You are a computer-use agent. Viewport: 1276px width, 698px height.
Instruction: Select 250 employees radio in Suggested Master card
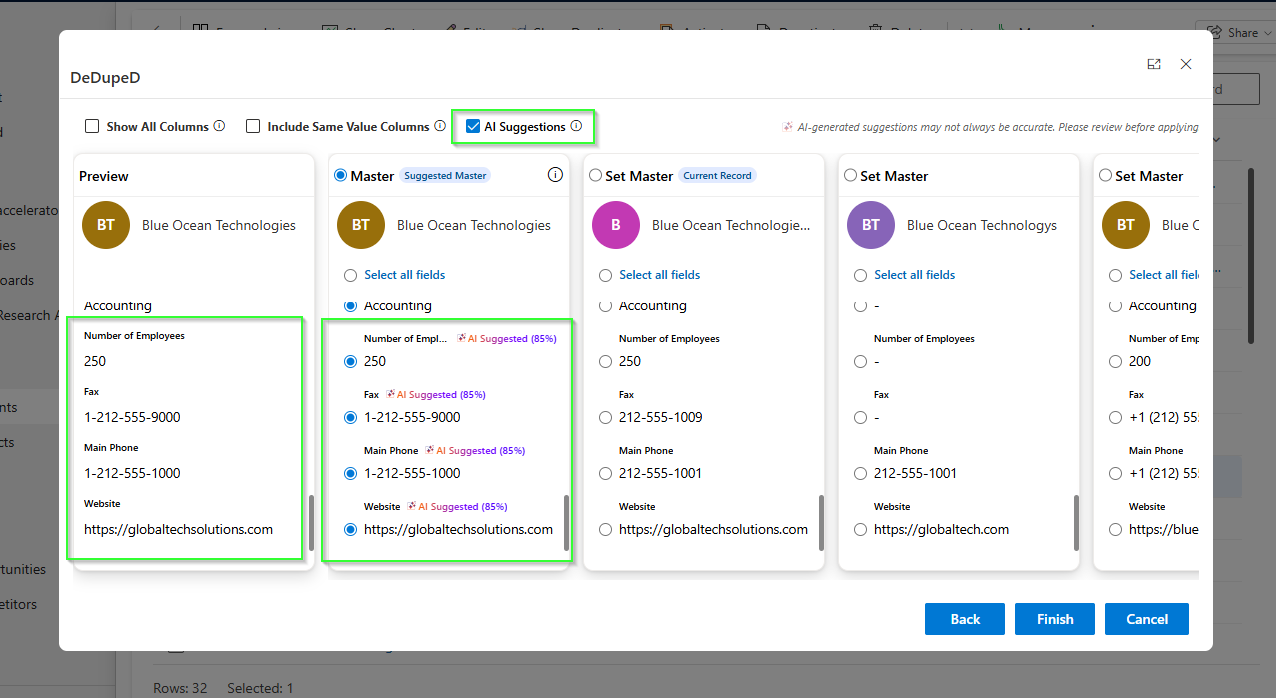(x=350, y=361)
